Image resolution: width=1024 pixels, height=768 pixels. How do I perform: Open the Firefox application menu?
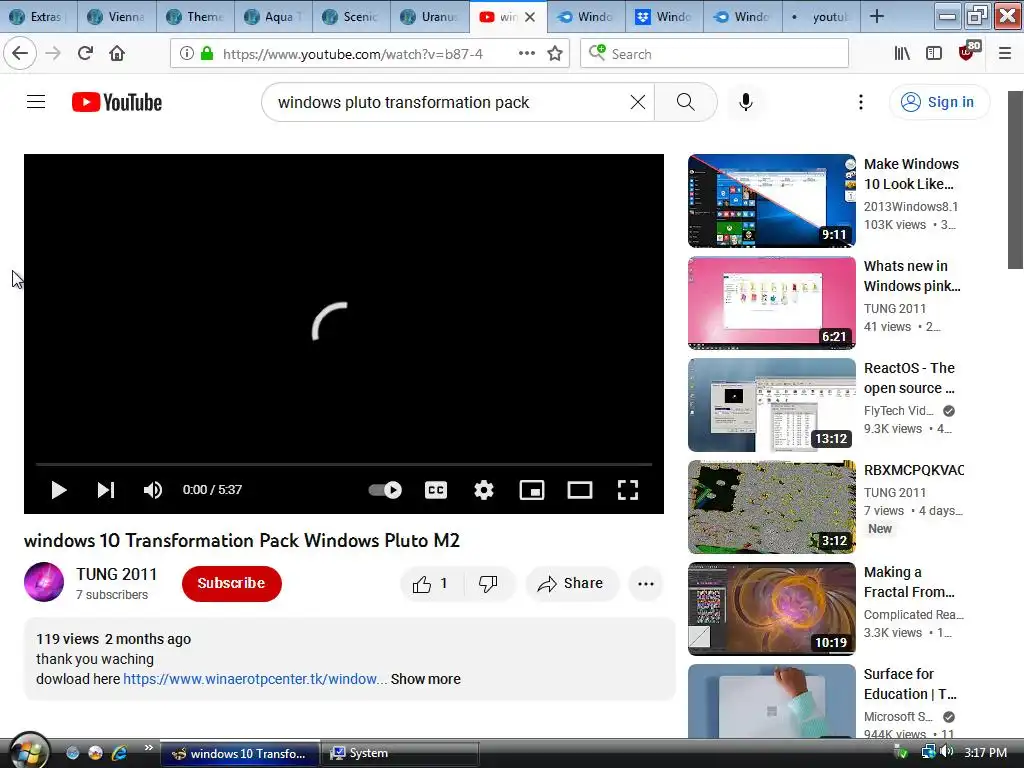[x=1005, y=54]
